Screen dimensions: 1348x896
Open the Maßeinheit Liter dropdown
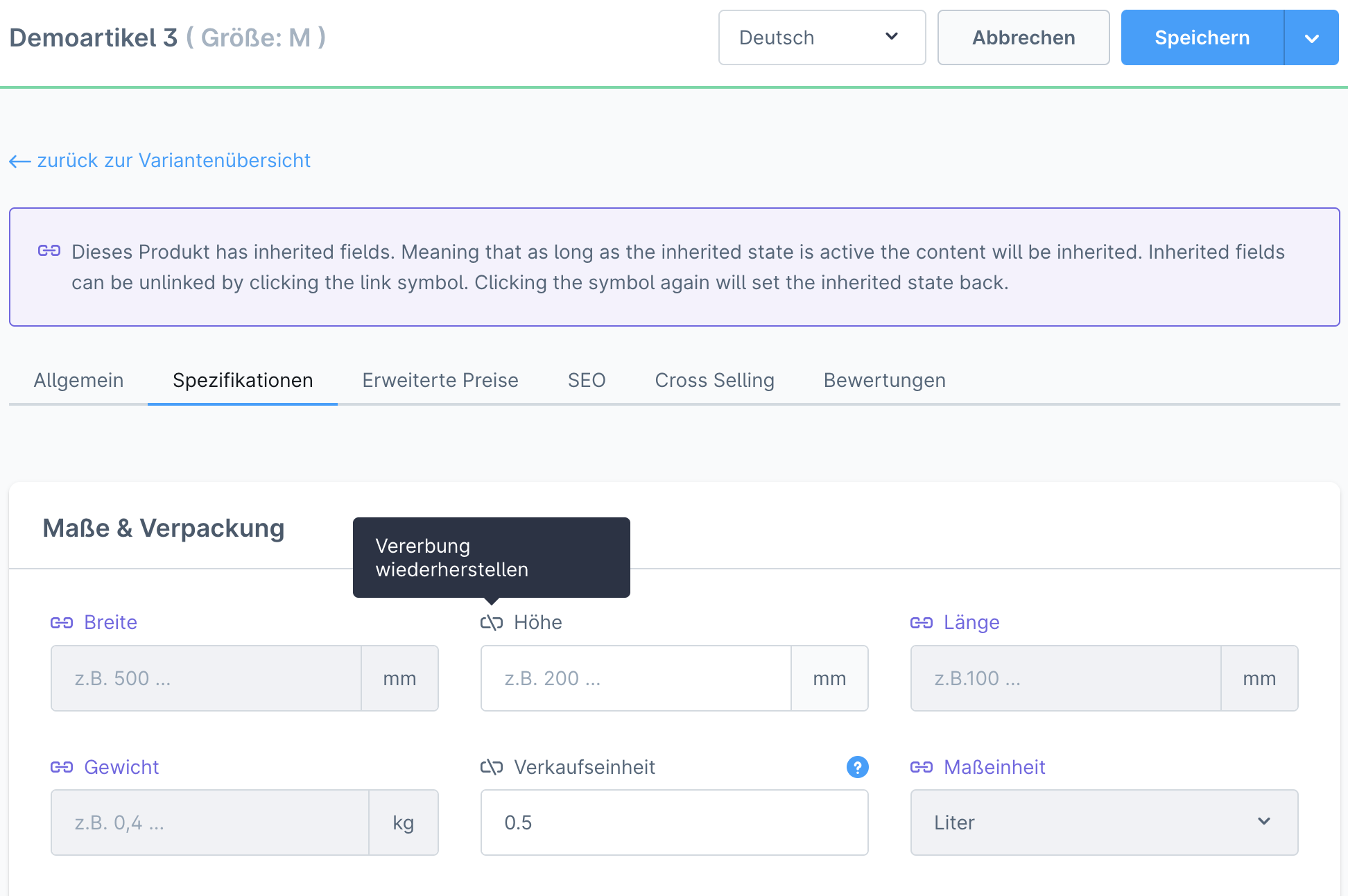[x=1104, y=822]
